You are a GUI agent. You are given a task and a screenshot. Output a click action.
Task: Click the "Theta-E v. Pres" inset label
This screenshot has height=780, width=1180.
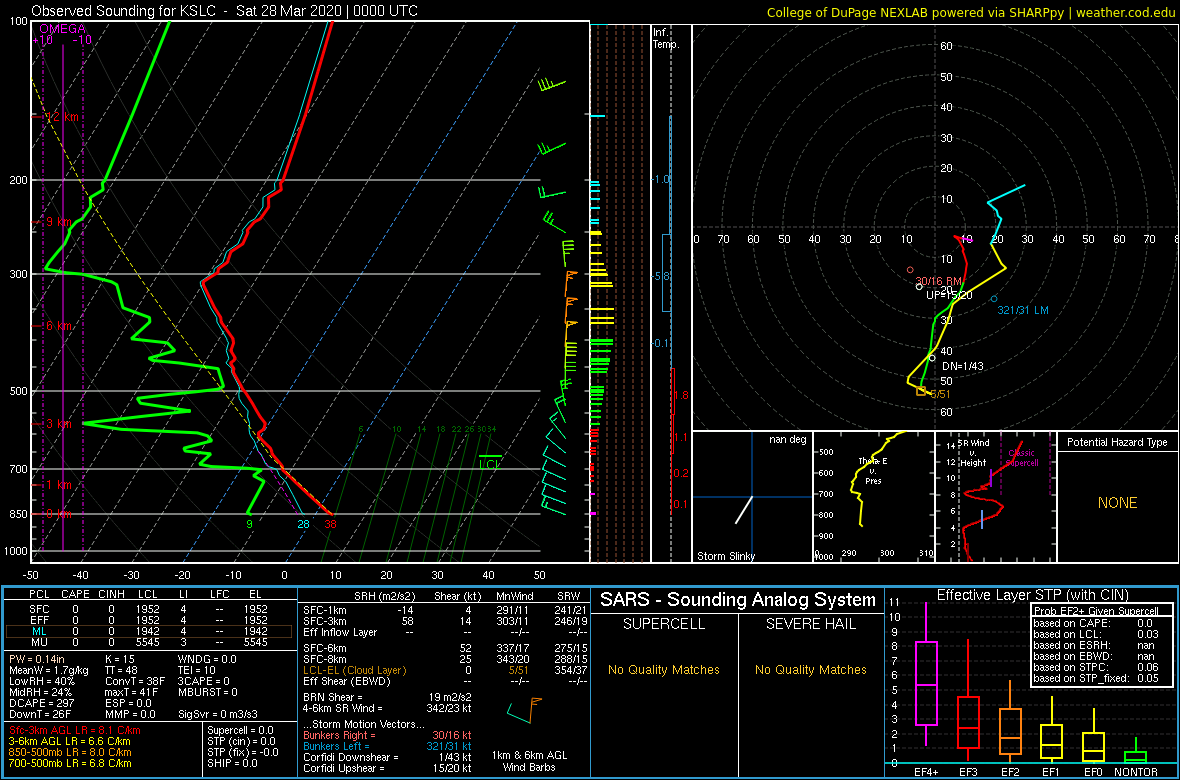pos(871,470)
